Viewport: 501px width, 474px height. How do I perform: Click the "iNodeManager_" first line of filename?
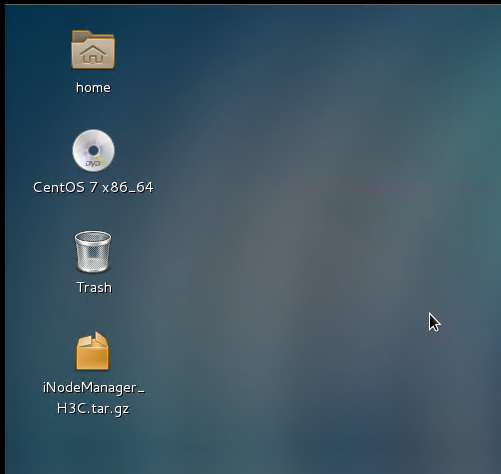tap(94, 388)
